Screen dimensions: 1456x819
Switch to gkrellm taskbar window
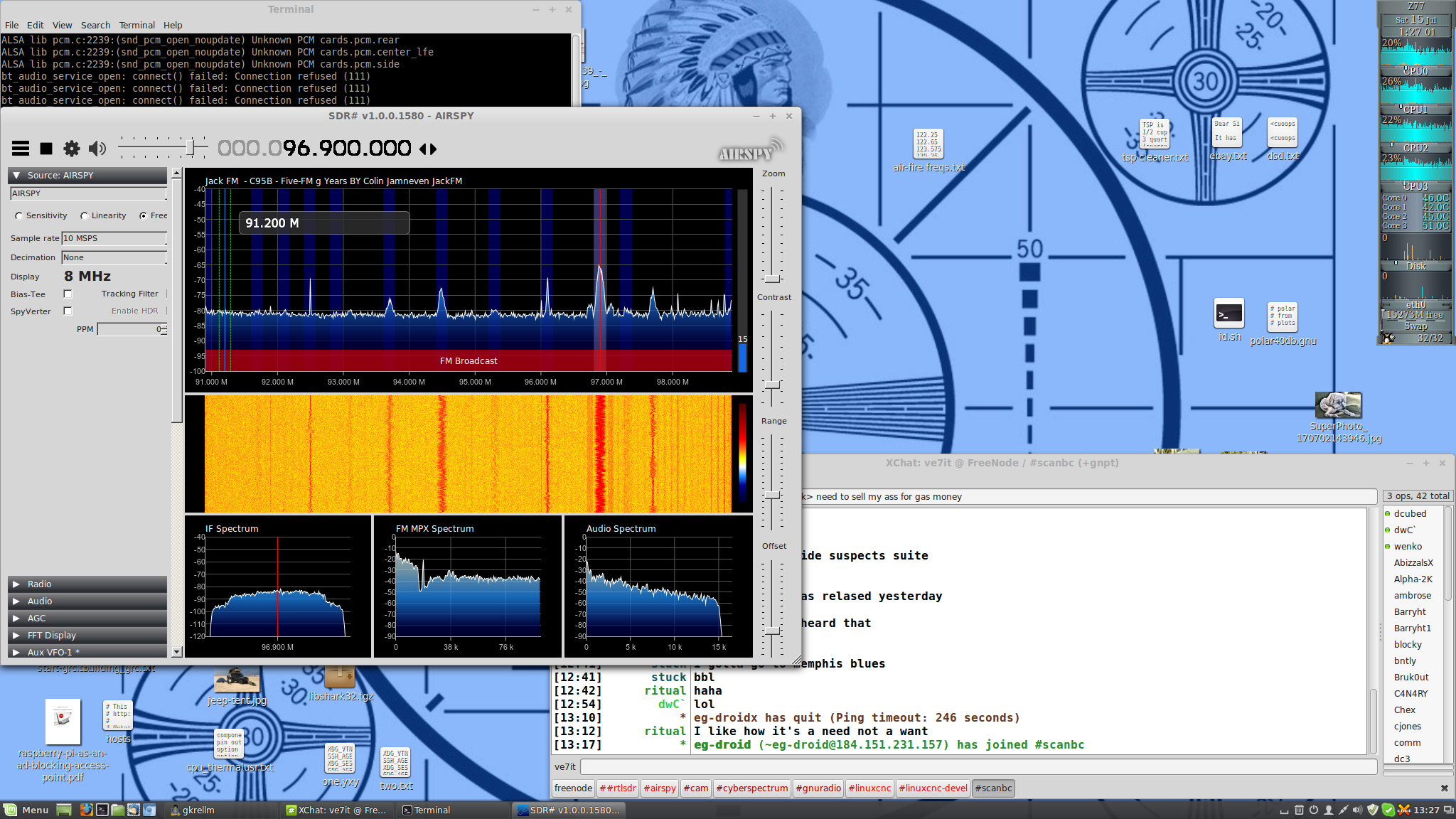coord(222,810)
